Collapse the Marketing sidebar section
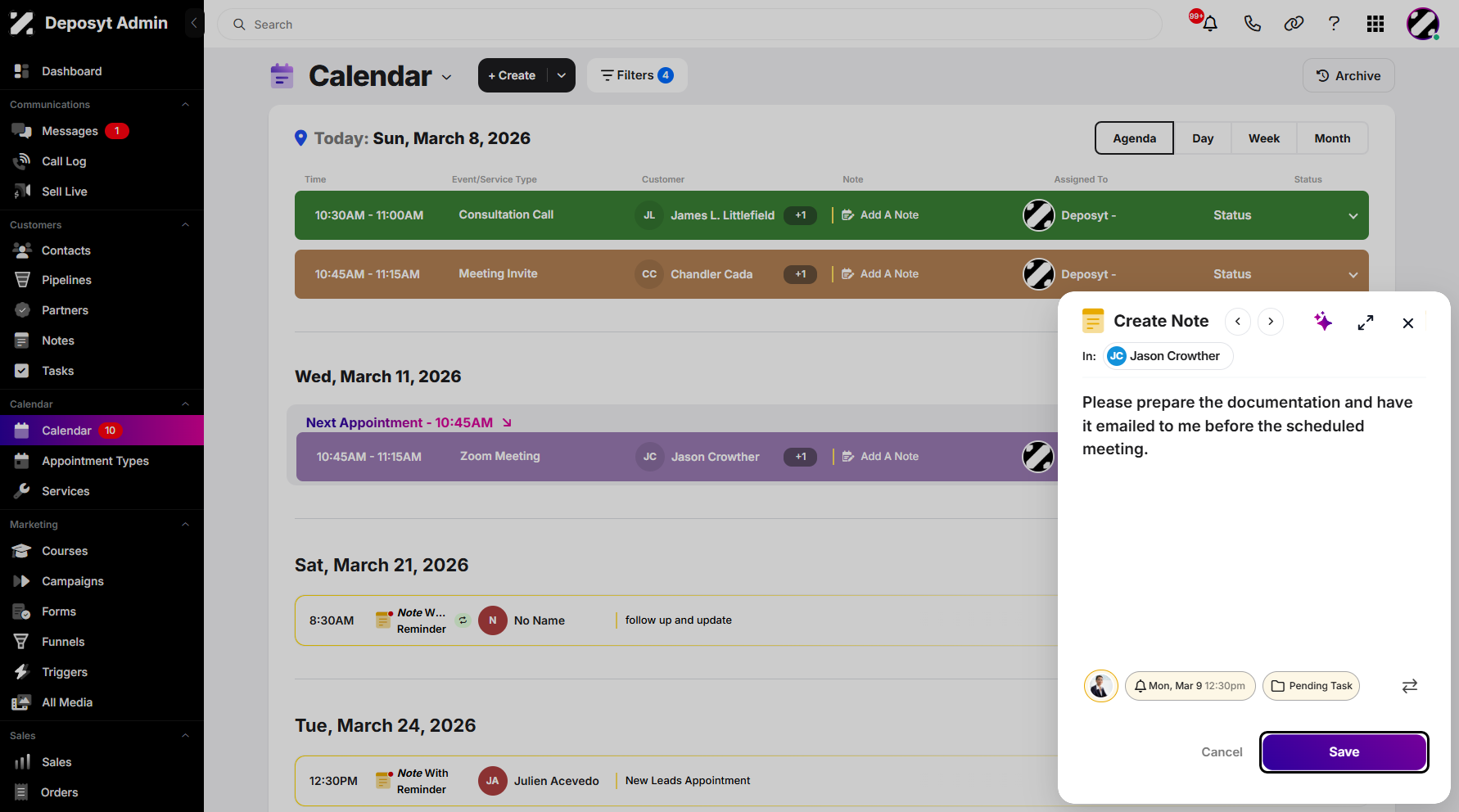The height and width of the screenshot is (812, 1459). [185, 525]
